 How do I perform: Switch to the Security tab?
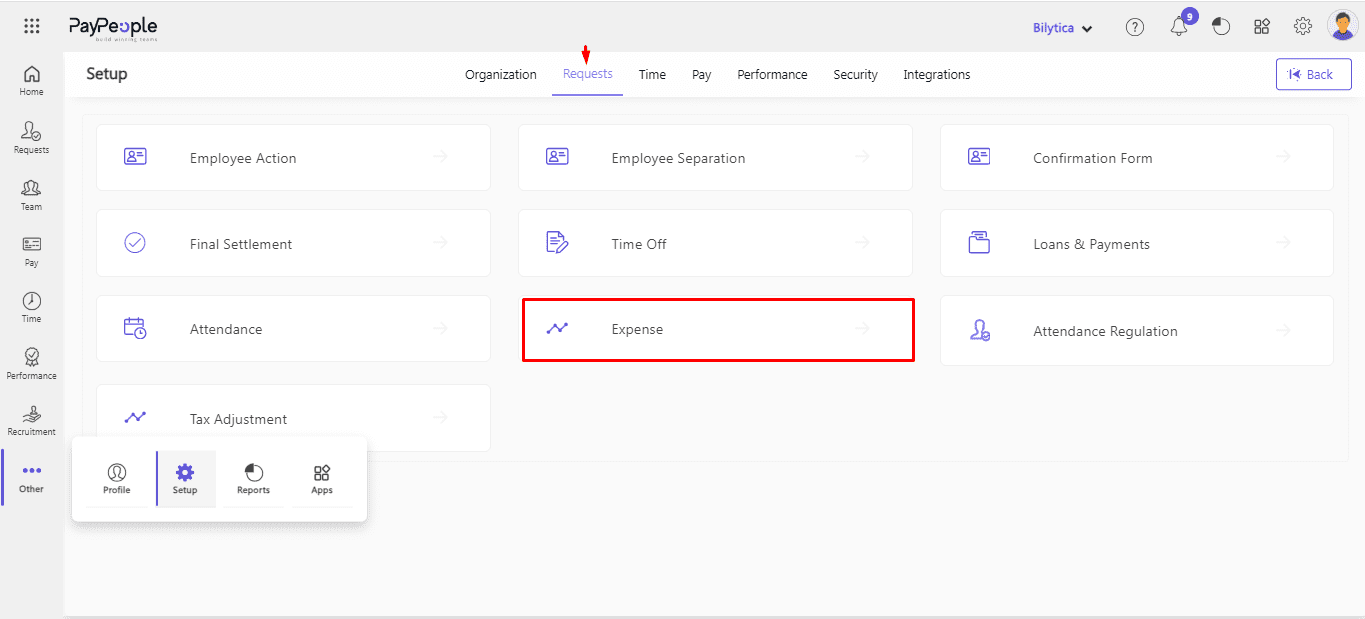click(x=855, y=75)
